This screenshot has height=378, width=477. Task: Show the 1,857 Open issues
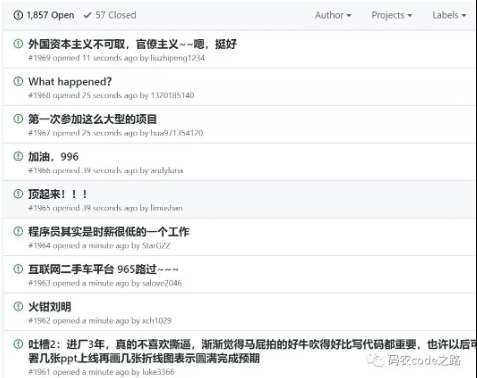point(44,15)
